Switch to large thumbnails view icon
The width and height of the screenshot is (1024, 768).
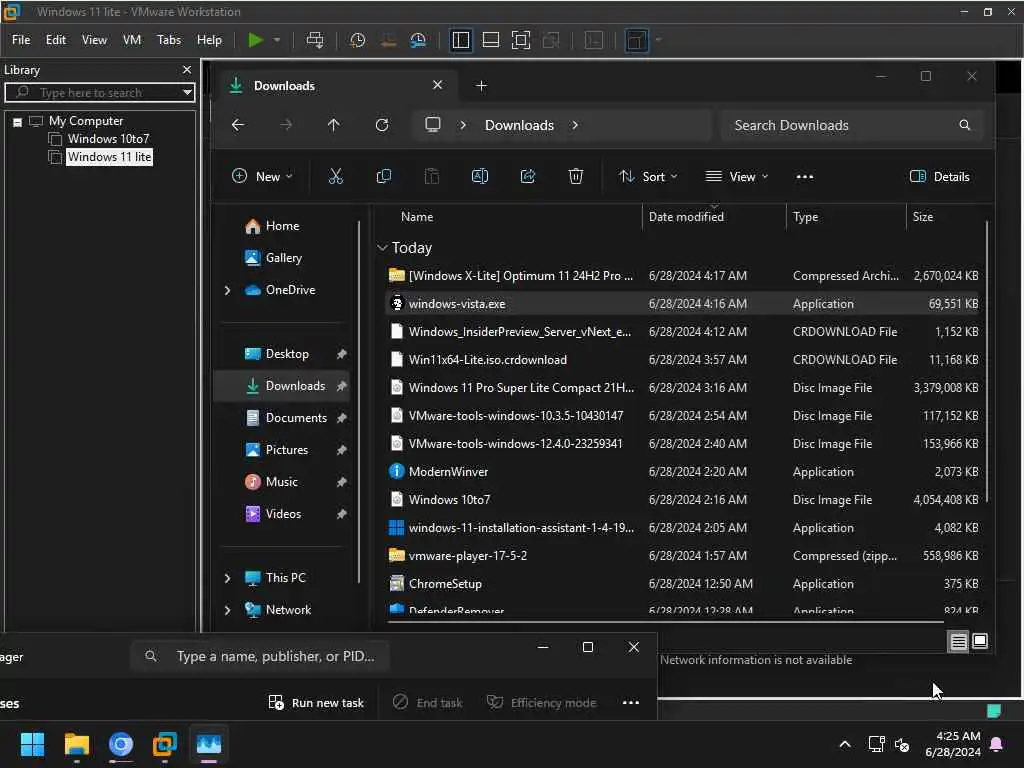(x=980, y=641)
